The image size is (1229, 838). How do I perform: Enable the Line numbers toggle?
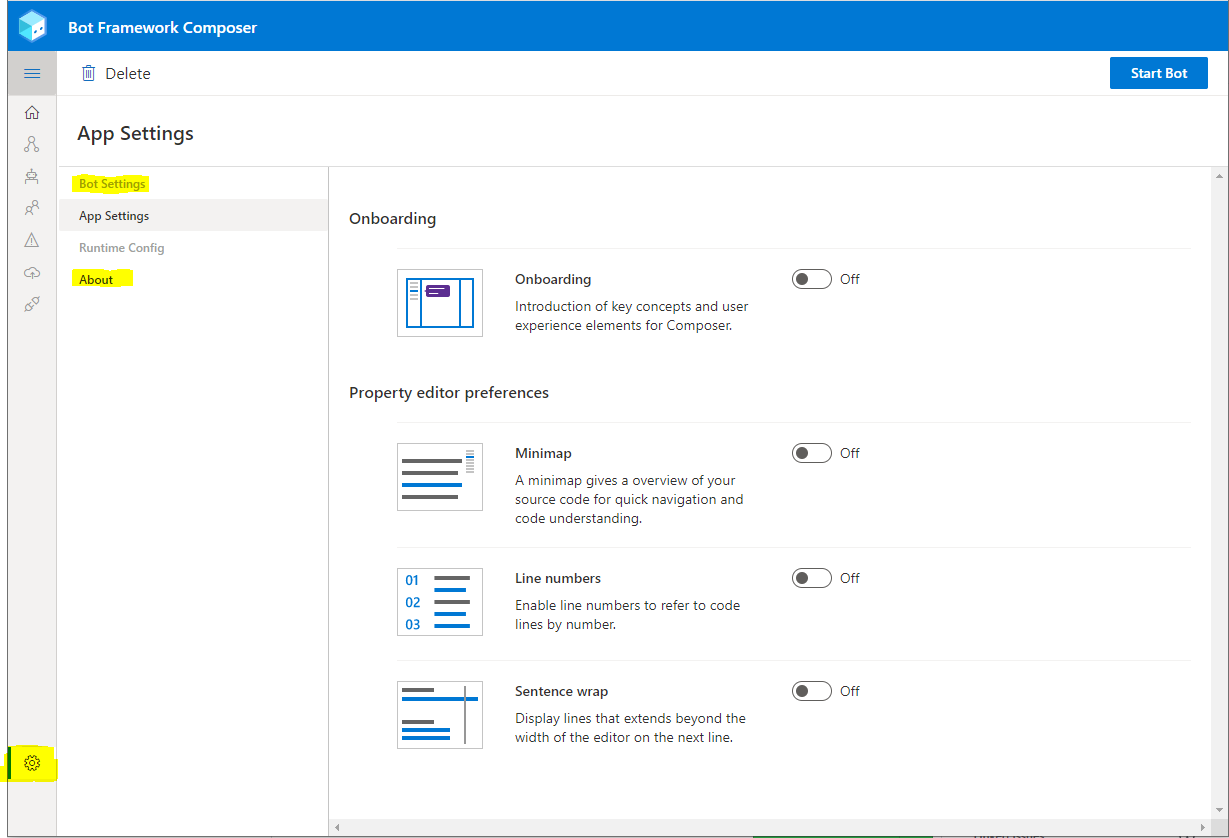(x=811, y=578)
